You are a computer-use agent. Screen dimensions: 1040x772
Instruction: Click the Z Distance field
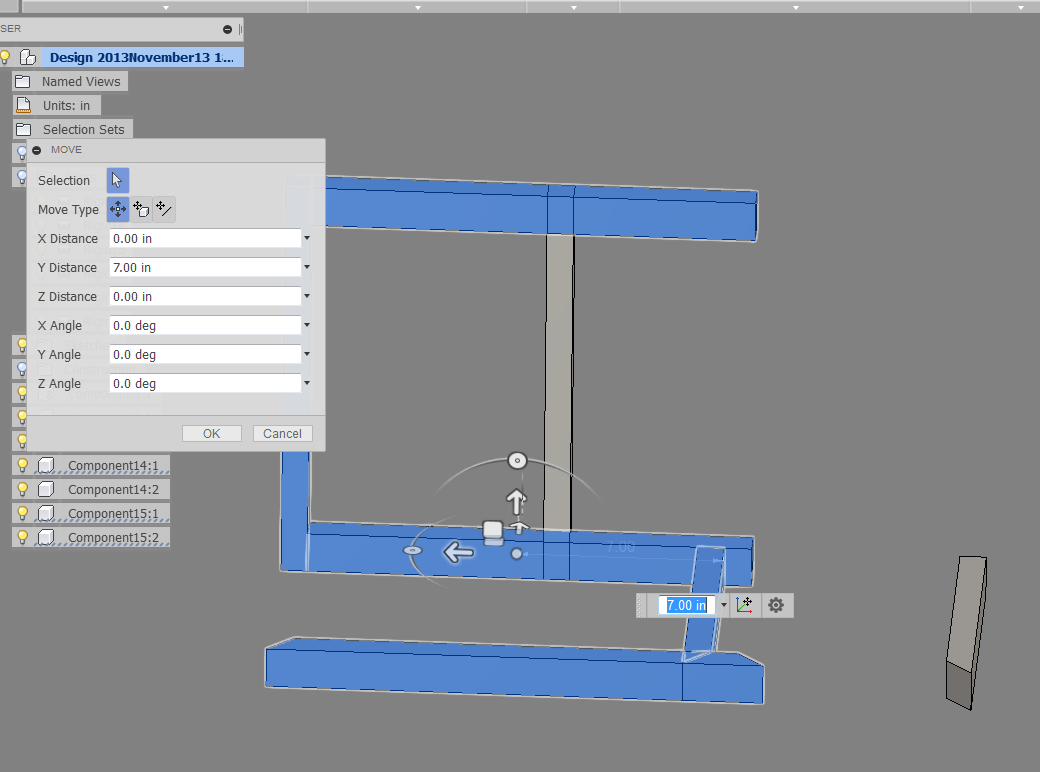coord(205,296)
